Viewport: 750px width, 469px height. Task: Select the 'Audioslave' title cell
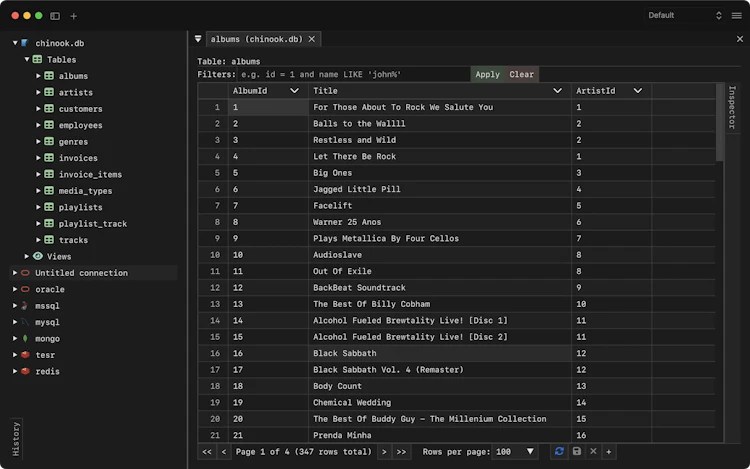440,255
